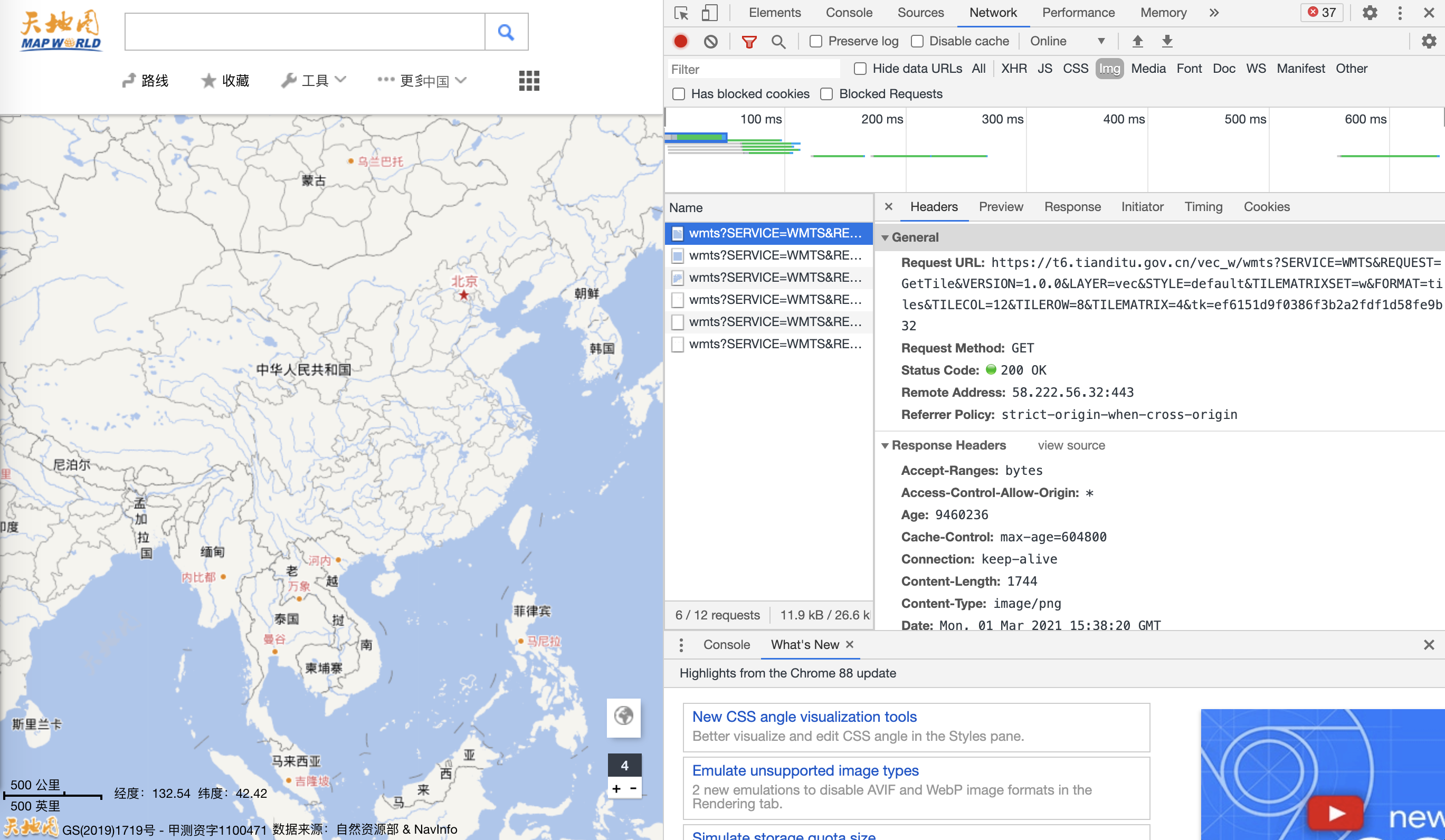
Task: Open the New CSS angle visualization tools link
Action: (804, 716)
